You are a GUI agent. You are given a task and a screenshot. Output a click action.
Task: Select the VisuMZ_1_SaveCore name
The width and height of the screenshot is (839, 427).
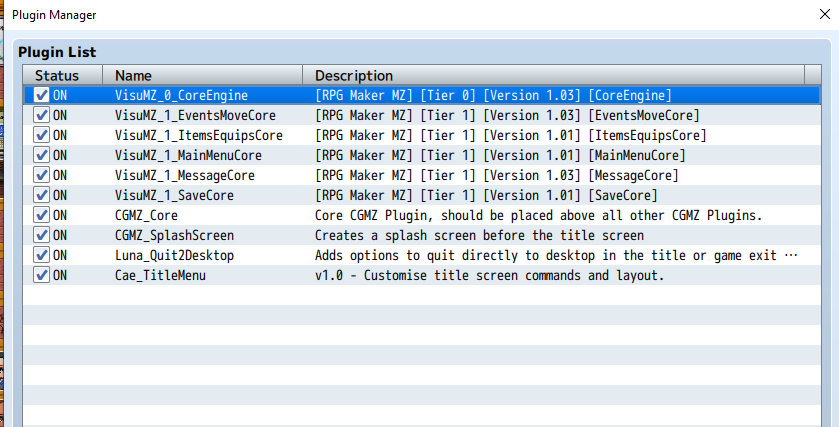[x=174, y=195]
